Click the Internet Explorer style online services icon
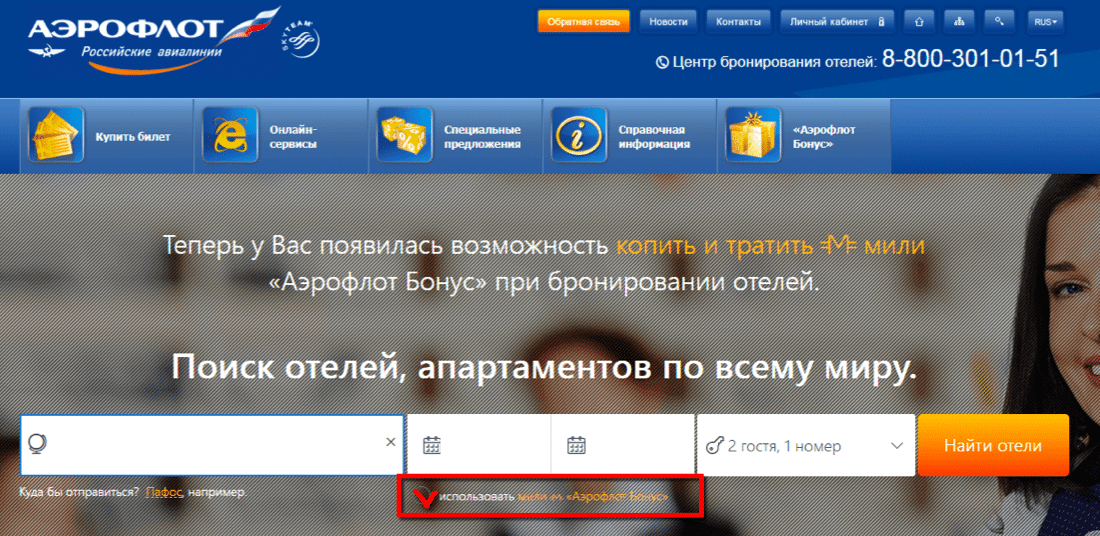Screen dimensions: 1100x536 [230, 135]
